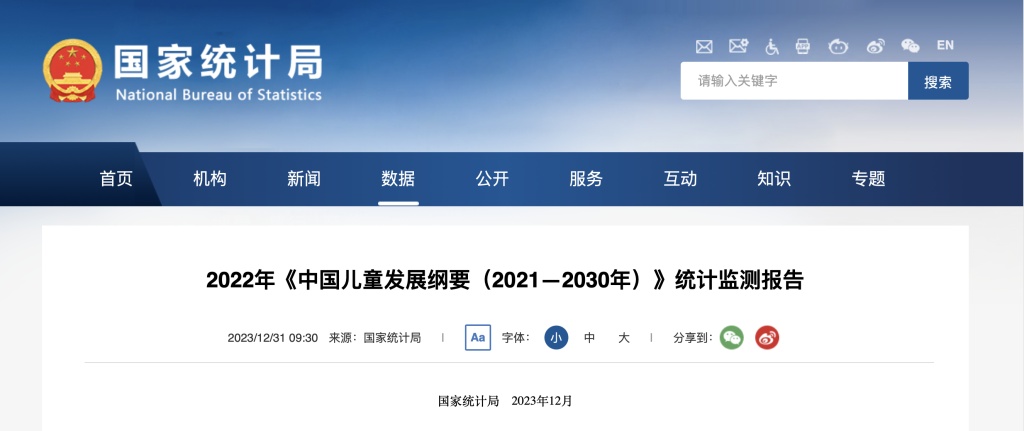This screenshot has height=431, width=1024.
Task: Select small font size 小
Action: 556,338
